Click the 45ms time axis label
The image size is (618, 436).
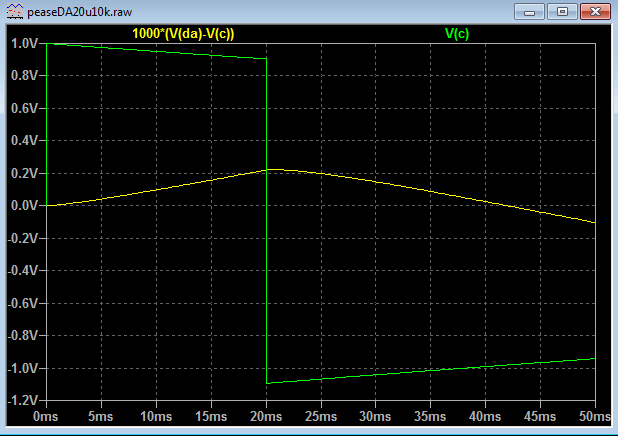(540, 417)
